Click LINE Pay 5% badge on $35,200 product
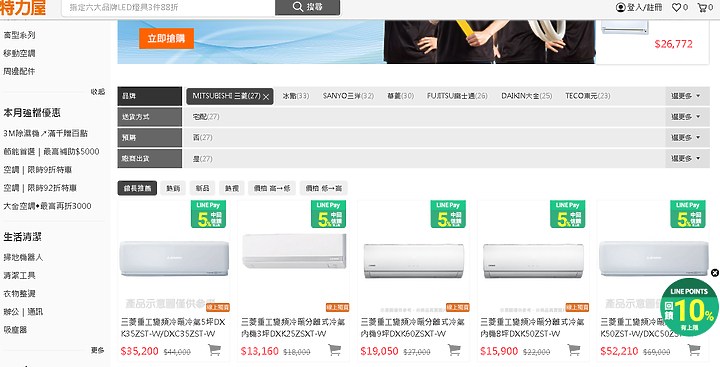Viewport: 720px width, 367px height. (x=208, y=214)
